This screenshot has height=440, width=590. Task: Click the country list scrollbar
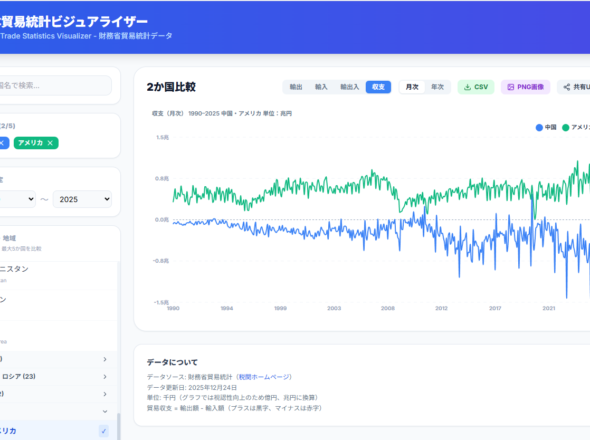[119, 426]
